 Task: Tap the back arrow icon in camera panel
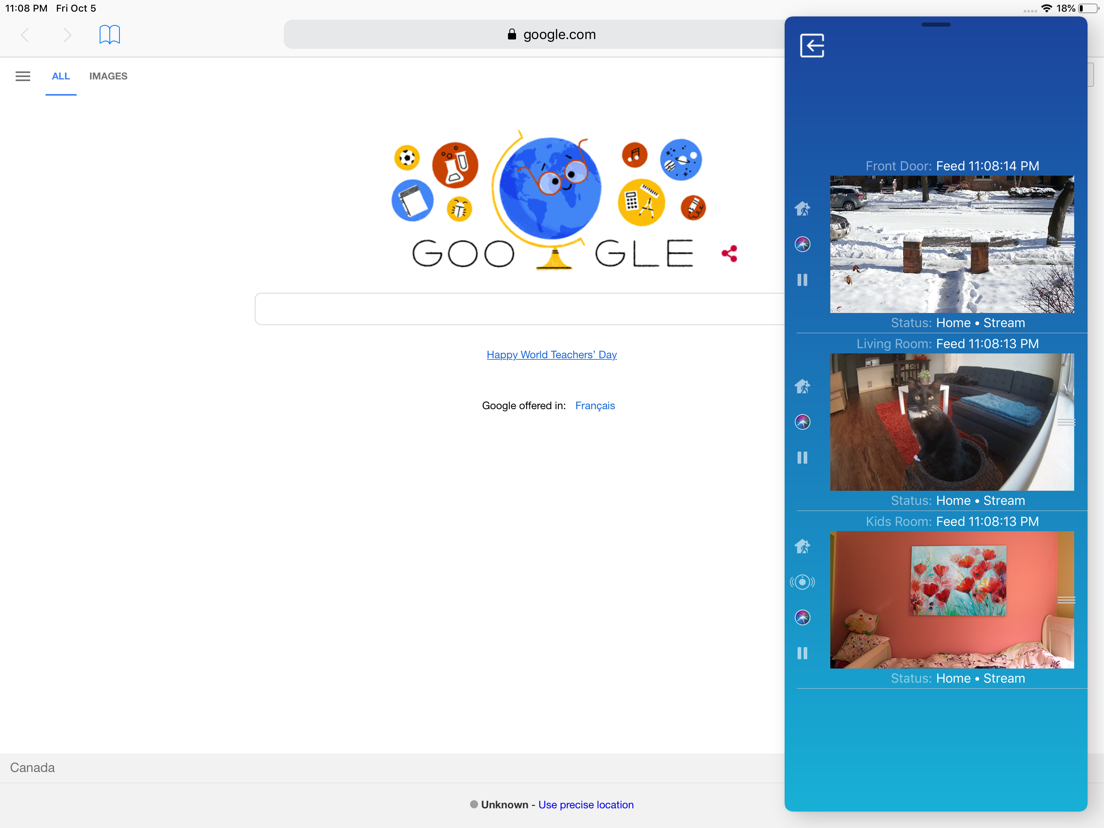click(x=812, y=46)
